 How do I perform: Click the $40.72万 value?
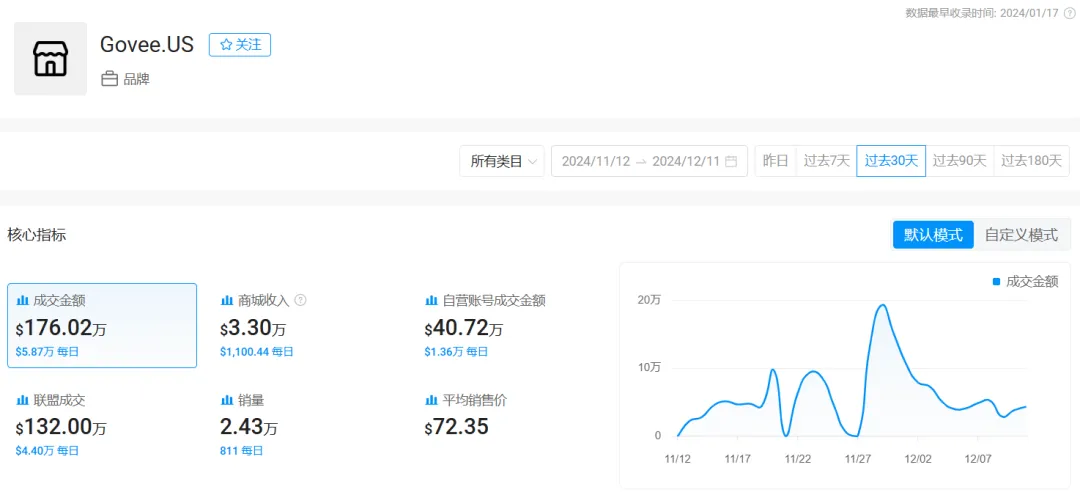coord(464,327)
